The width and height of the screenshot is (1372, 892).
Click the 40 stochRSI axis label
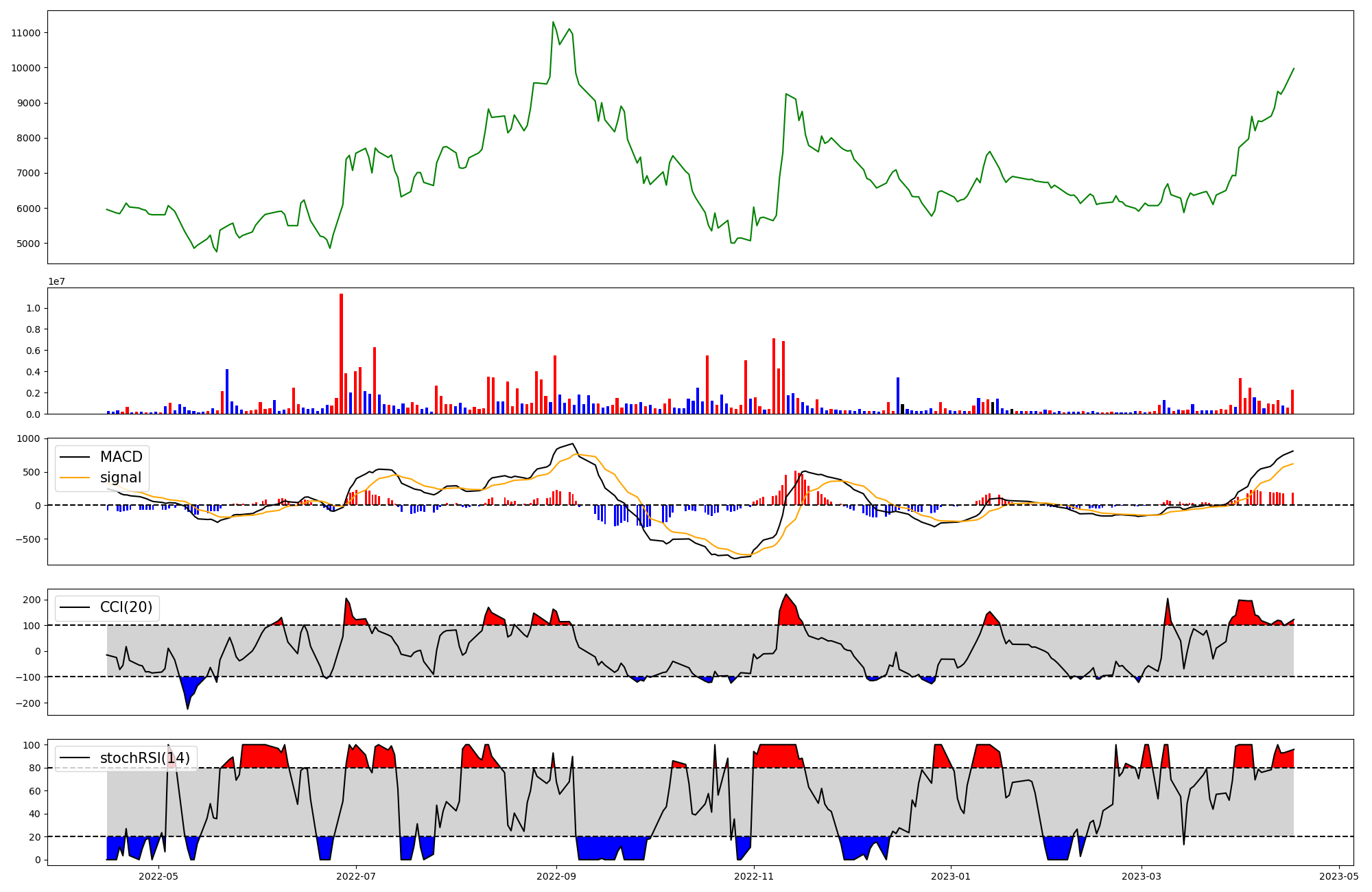click(x=34, y=814)
